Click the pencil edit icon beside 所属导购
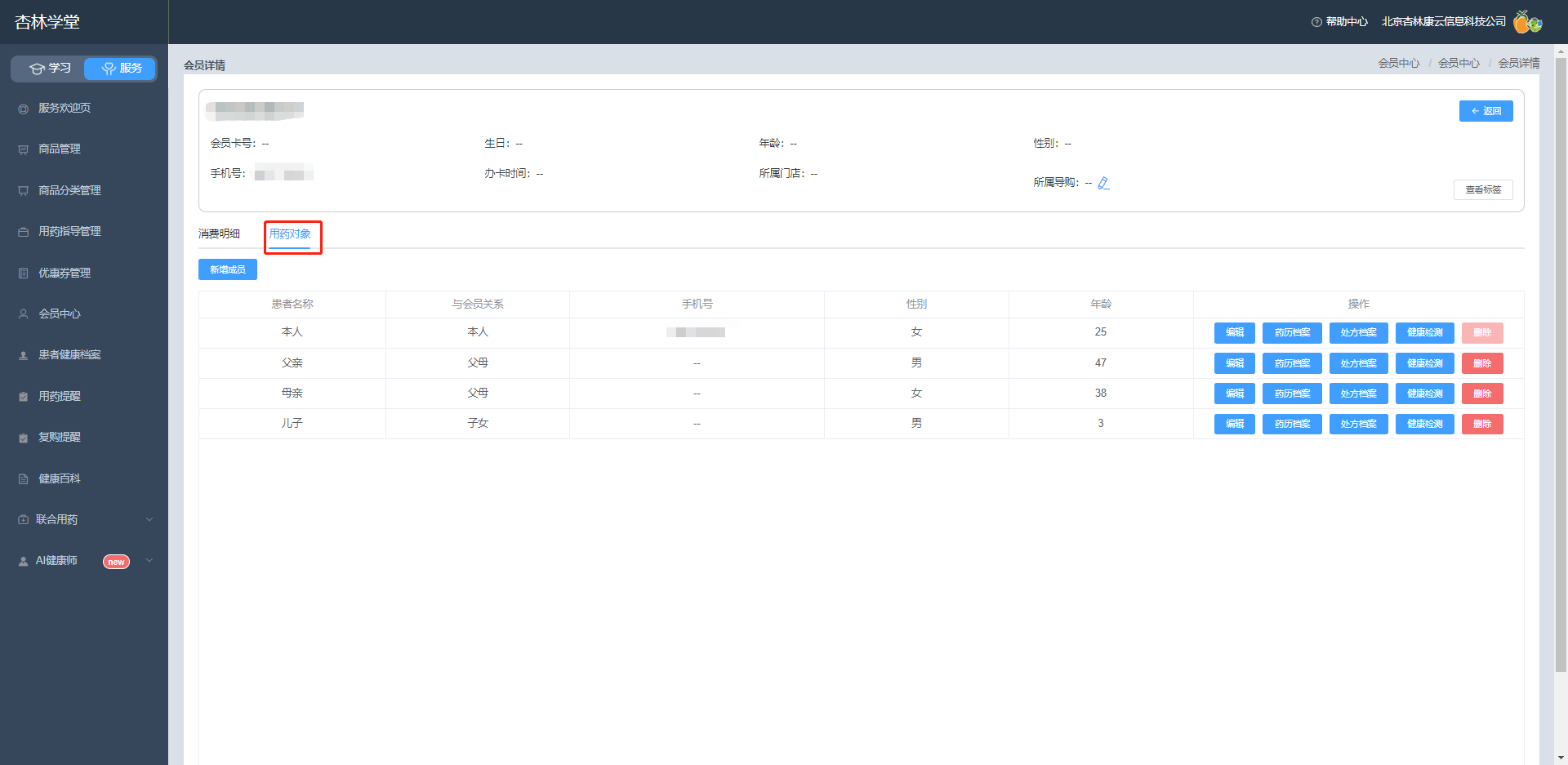1568x765 pixels. point(1103,183)
